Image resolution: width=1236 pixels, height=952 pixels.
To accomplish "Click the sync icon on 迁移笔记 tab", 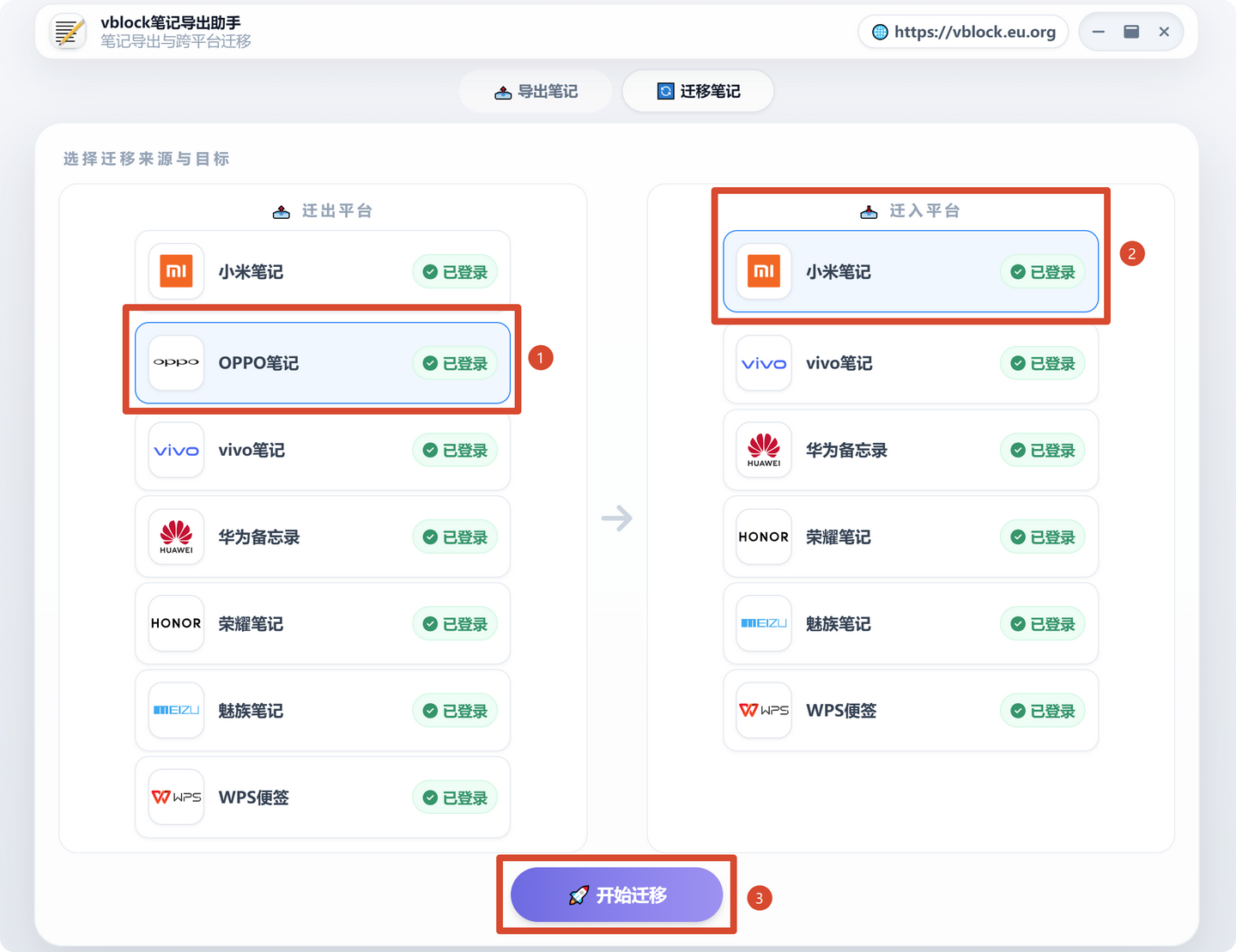I will [x=665, y=91].
